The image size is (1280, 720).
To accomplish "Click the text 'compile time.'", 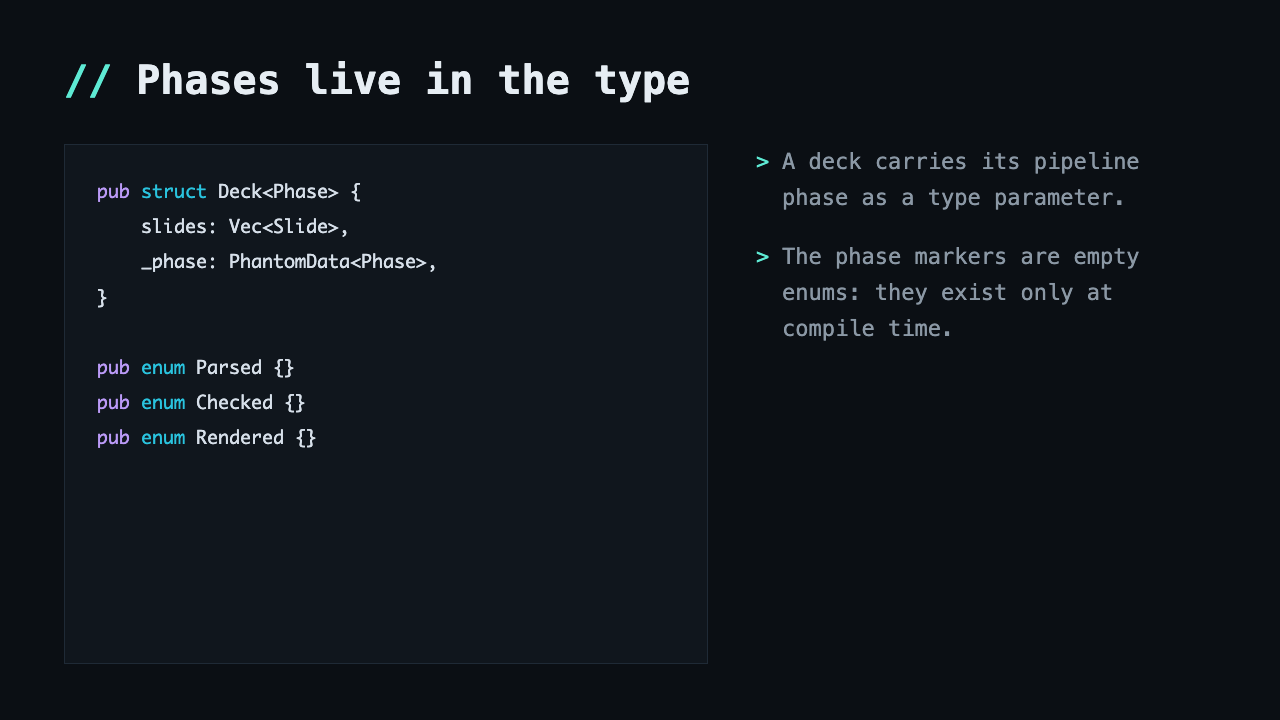I will click(868, 328).
